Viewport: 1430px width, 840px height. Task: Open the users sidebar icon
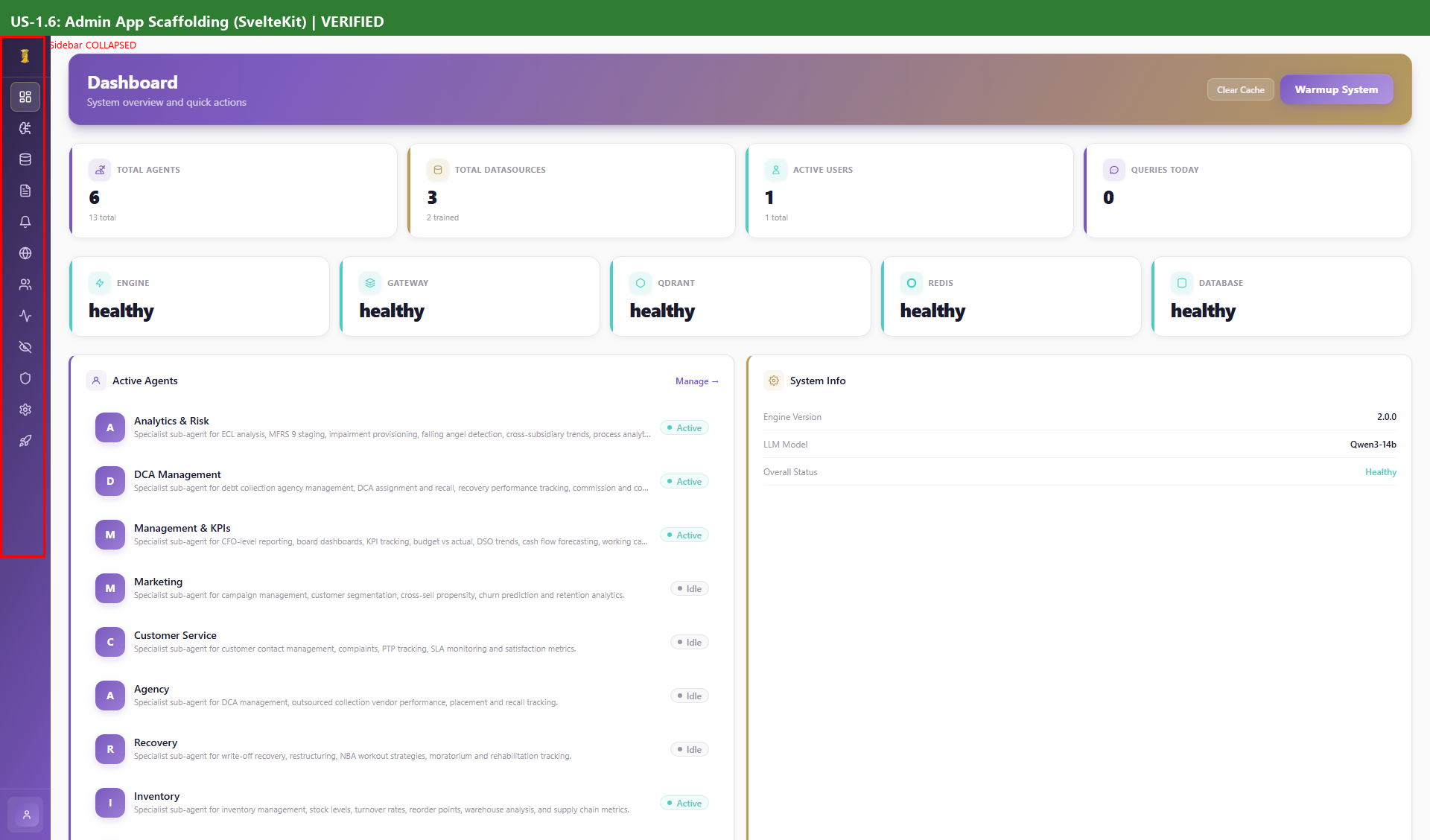[25, 284]
